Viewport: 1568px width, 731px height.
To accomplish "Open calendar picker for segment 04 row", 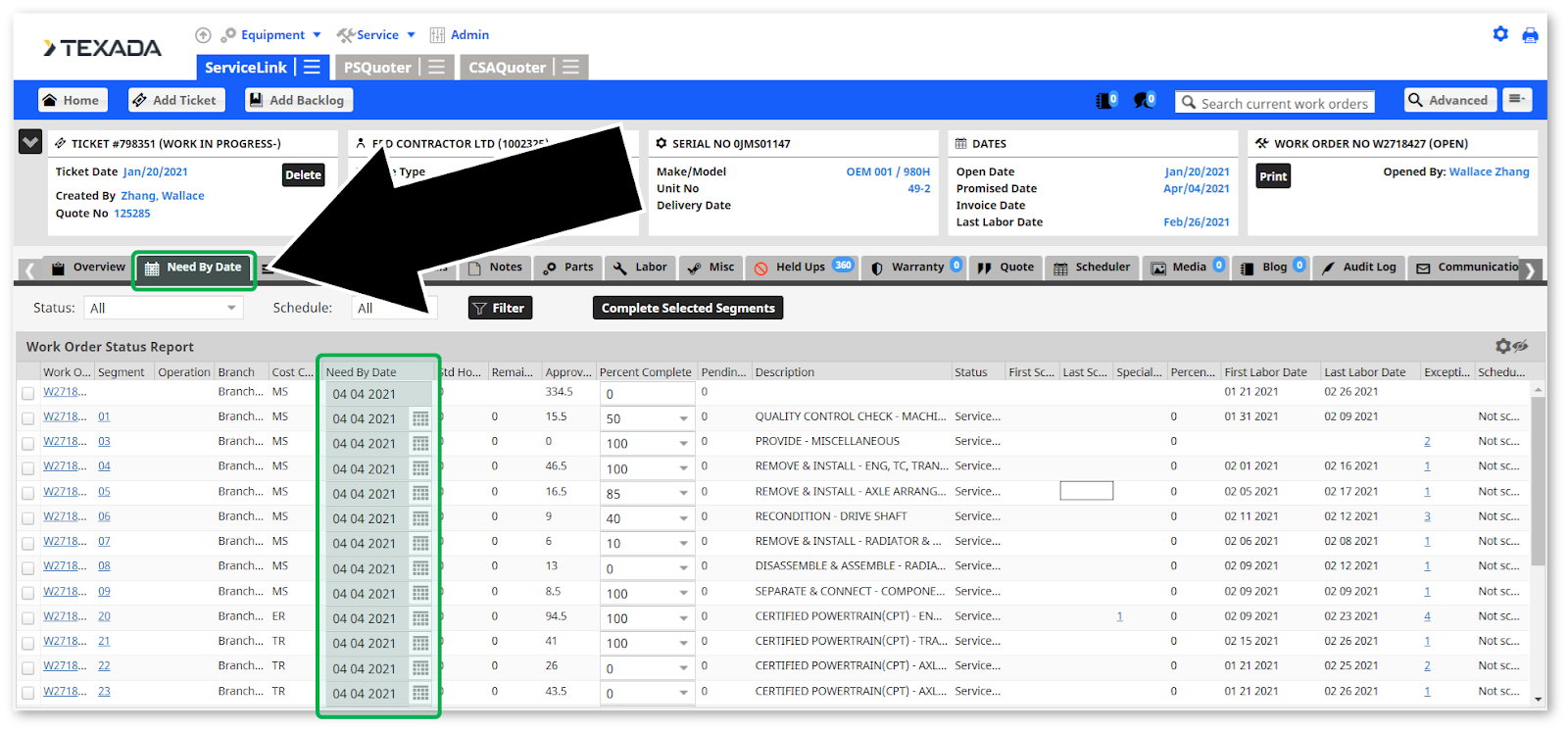I will [420, 468].
